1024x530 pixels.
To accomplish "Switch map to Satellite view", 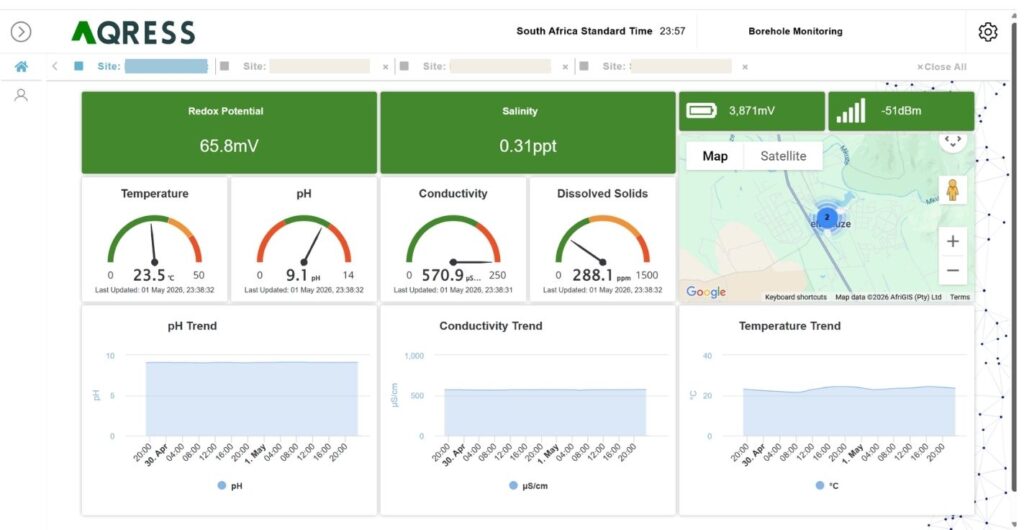I will pyautogui.click(x=783, y=156).
